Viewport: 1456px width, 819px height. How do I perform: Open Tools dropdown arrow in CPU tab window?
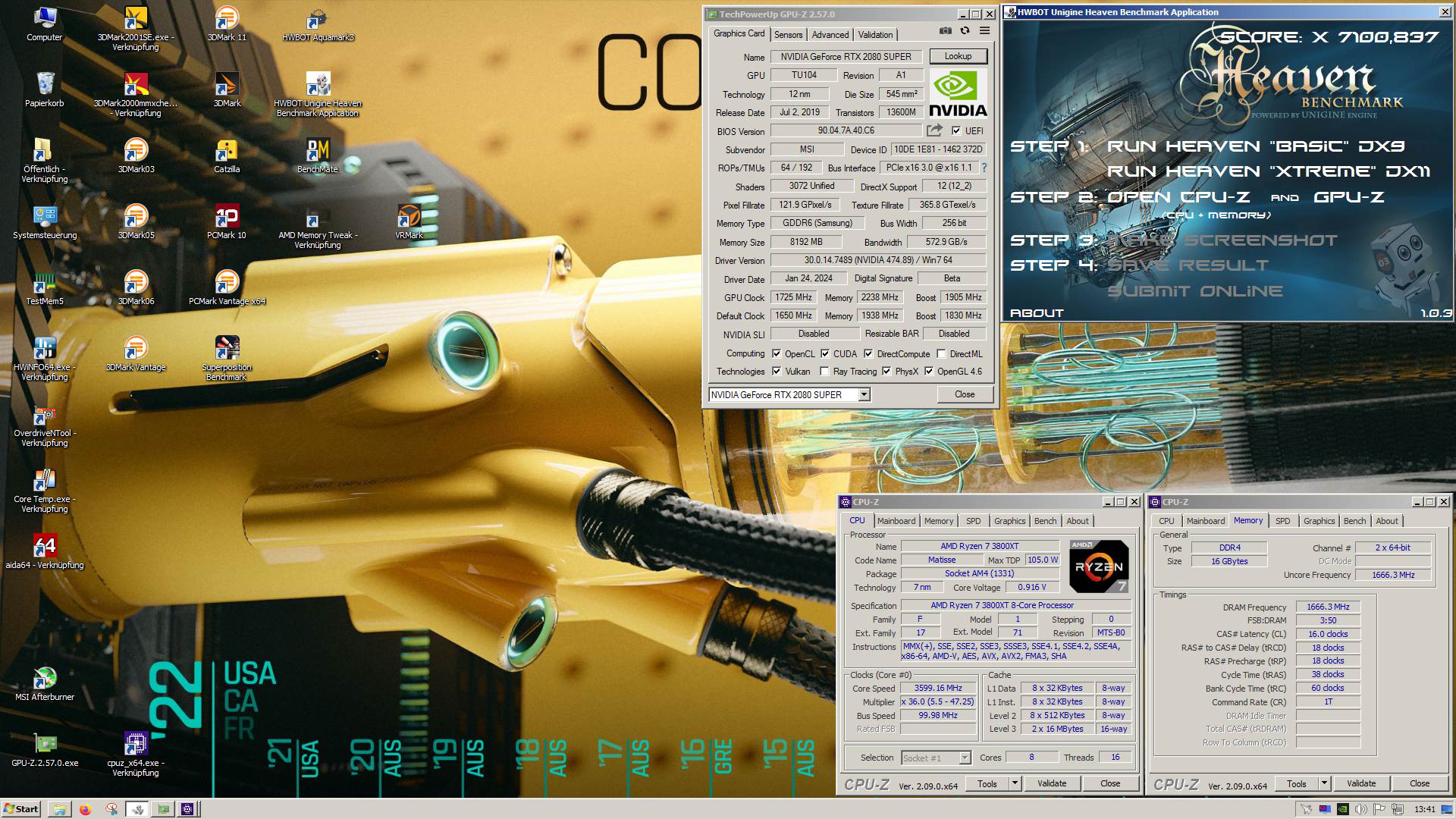[x=1015, y=783]
